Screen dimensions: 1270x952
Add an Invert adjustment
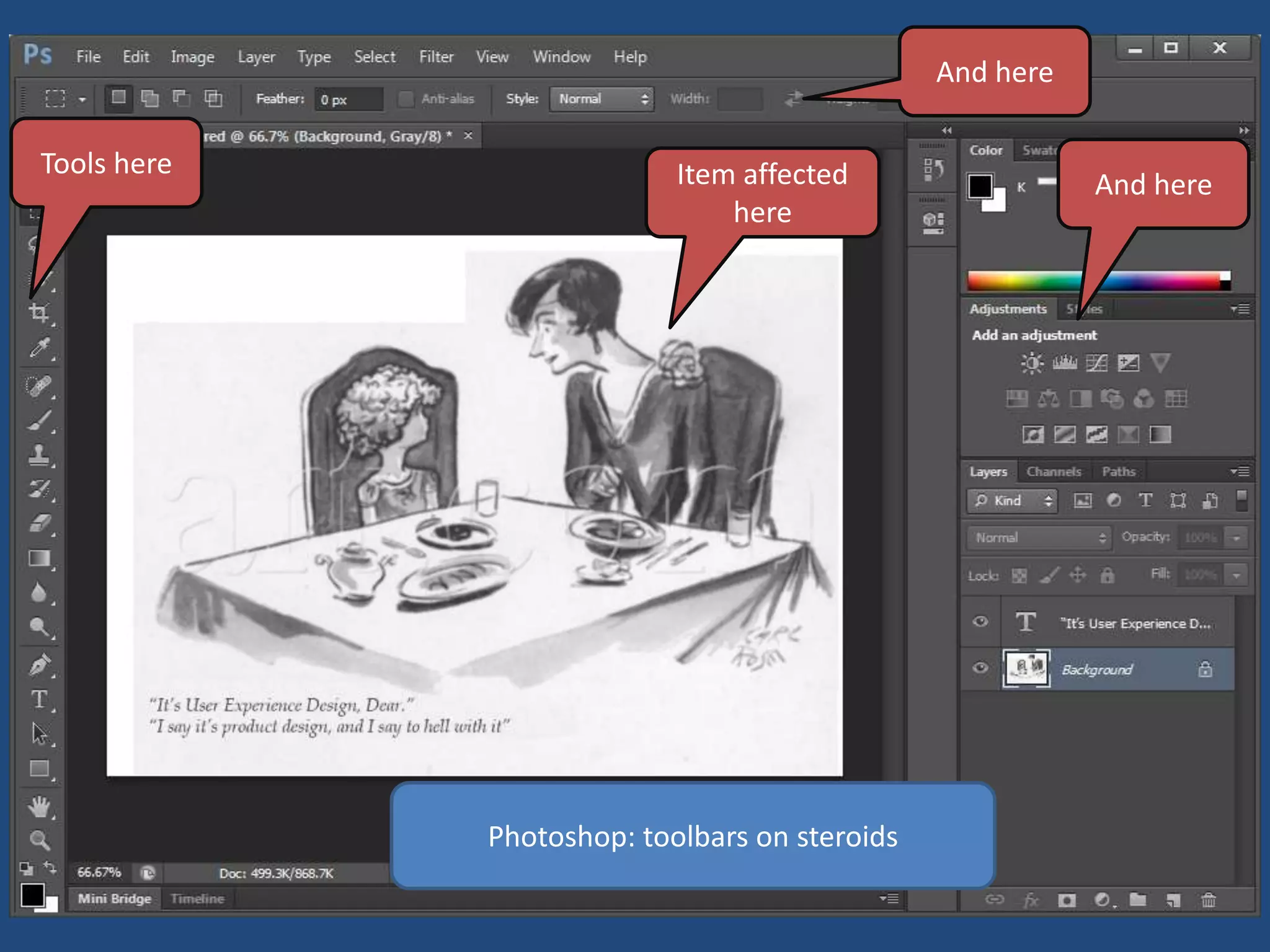[1033, 434]
